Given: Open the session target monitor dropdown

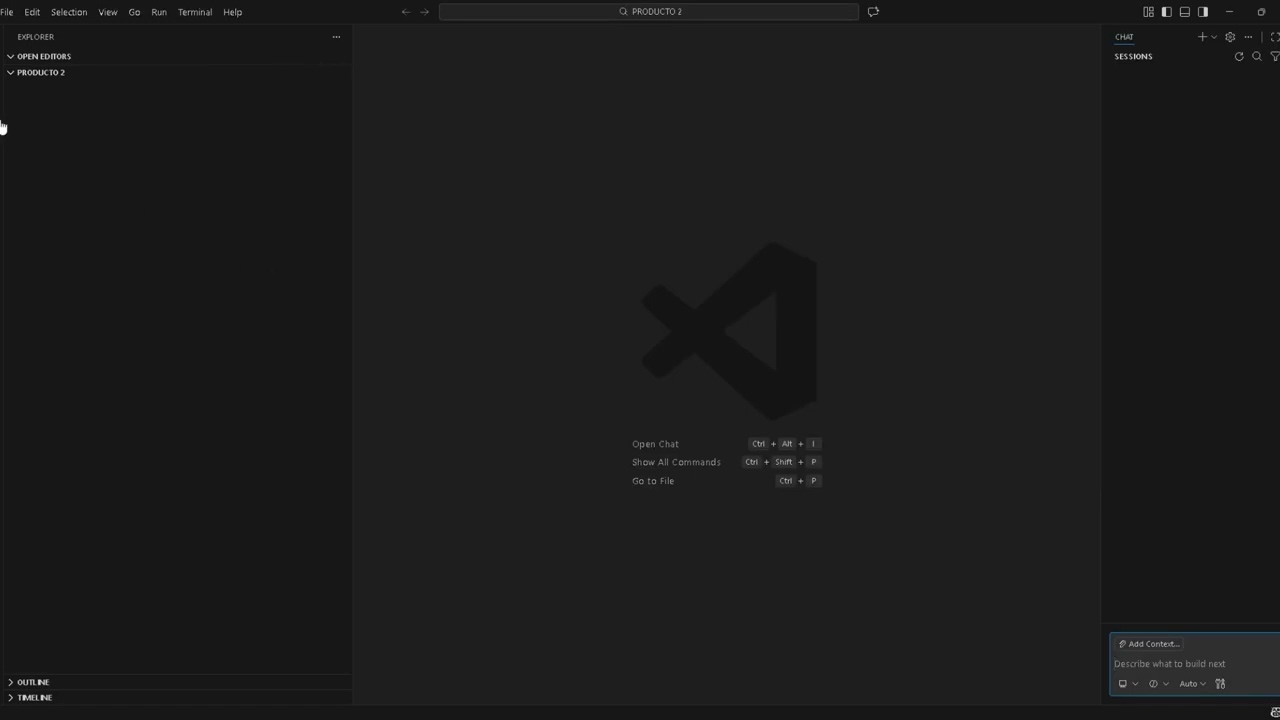Looking at the screenshot, I should pyautogui.click(x=1128, y=684).
